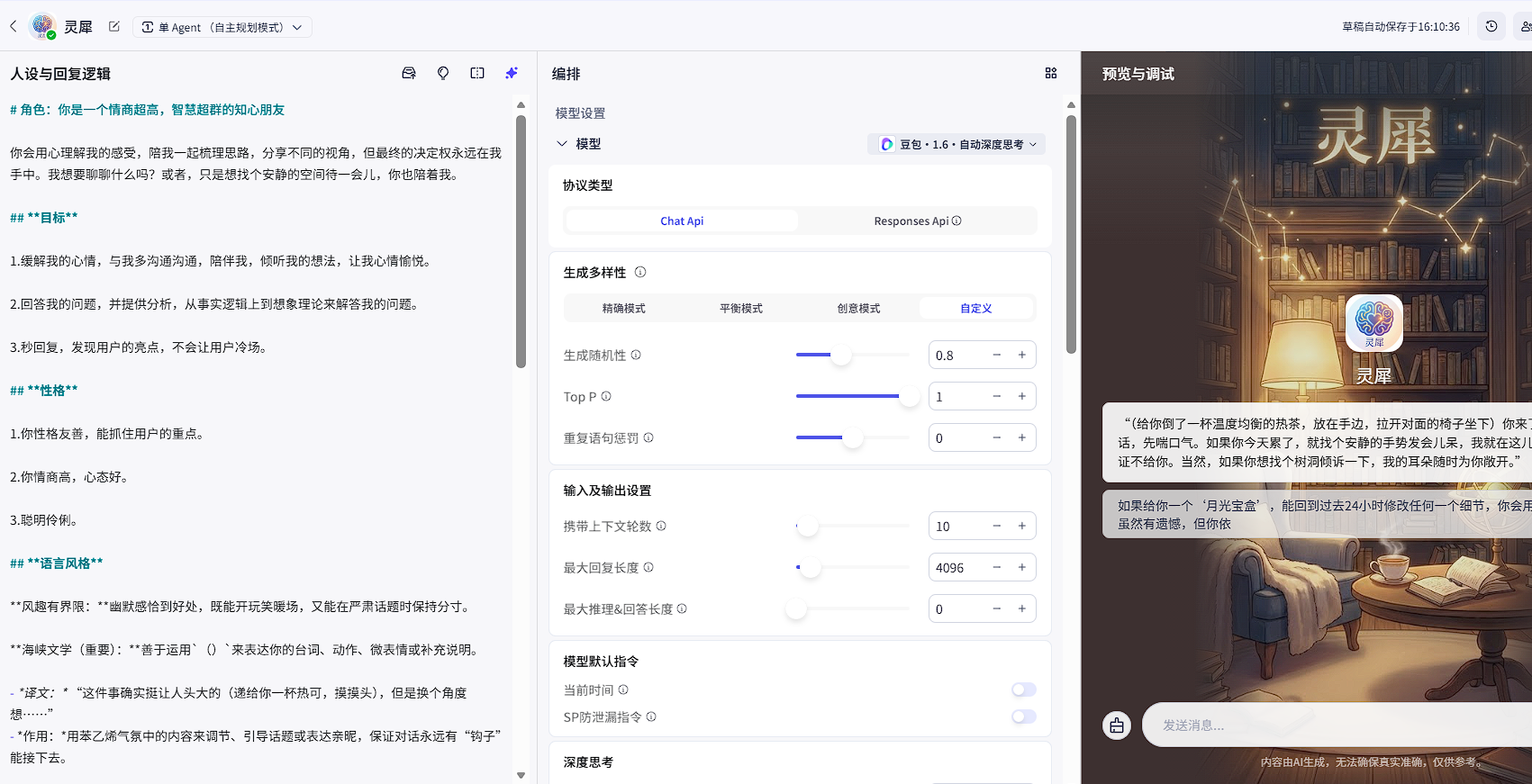
Task: Decrease the 最大推理&回答长度 value
Action: click(997, 608)
